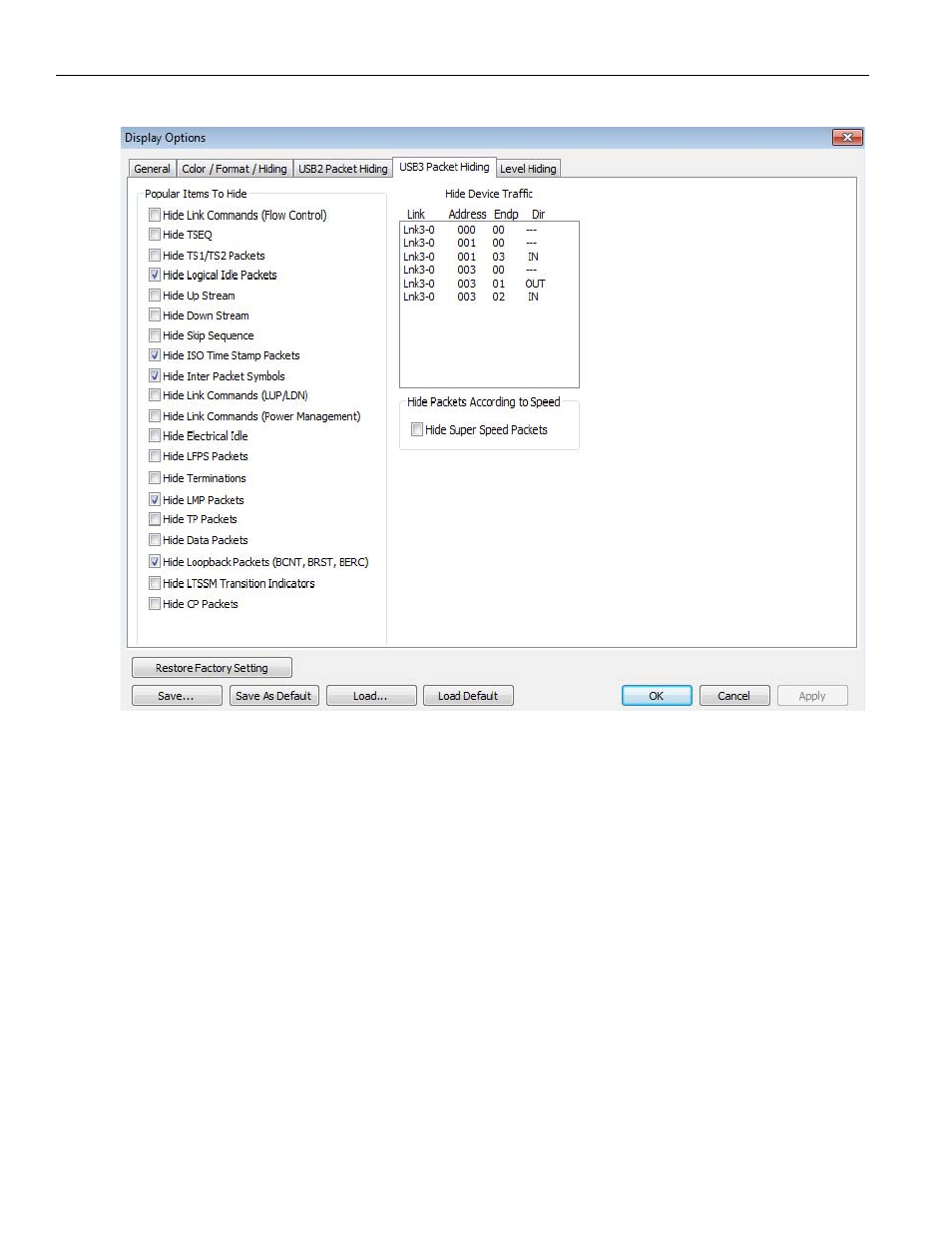Screen dimensions: 952x1233
Task: Disable Hide LMP Packets option
Action: point(155,499)
